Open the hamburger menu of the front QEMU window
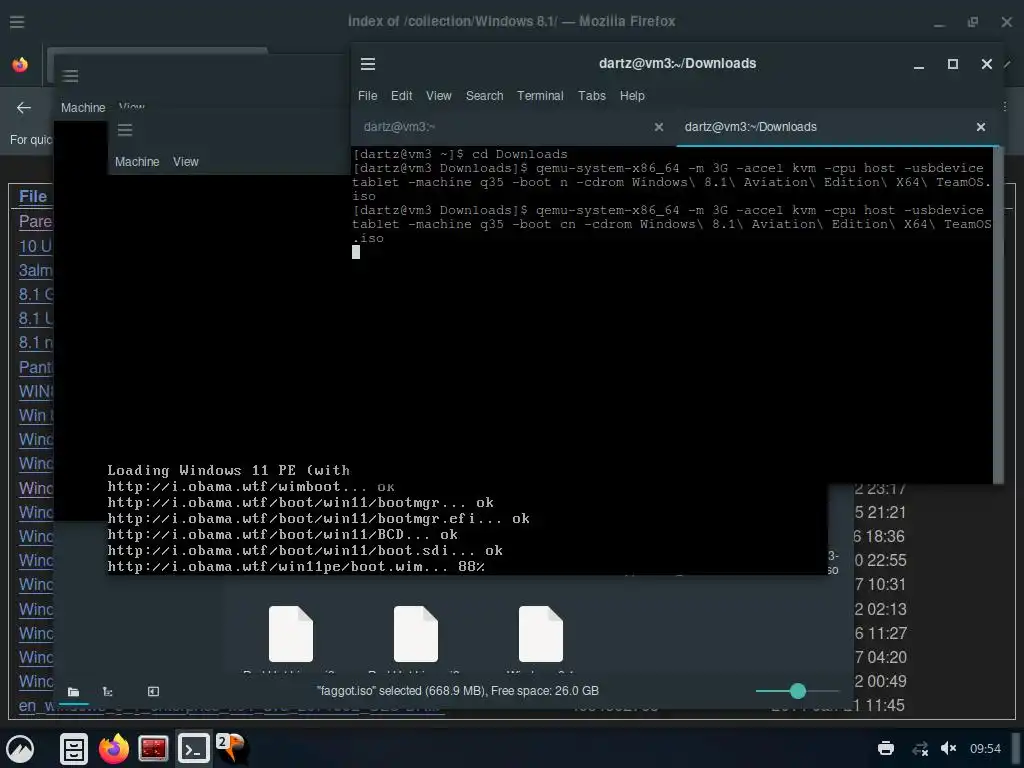This screenshot has width=1024, height=768. tap(125, 130)
